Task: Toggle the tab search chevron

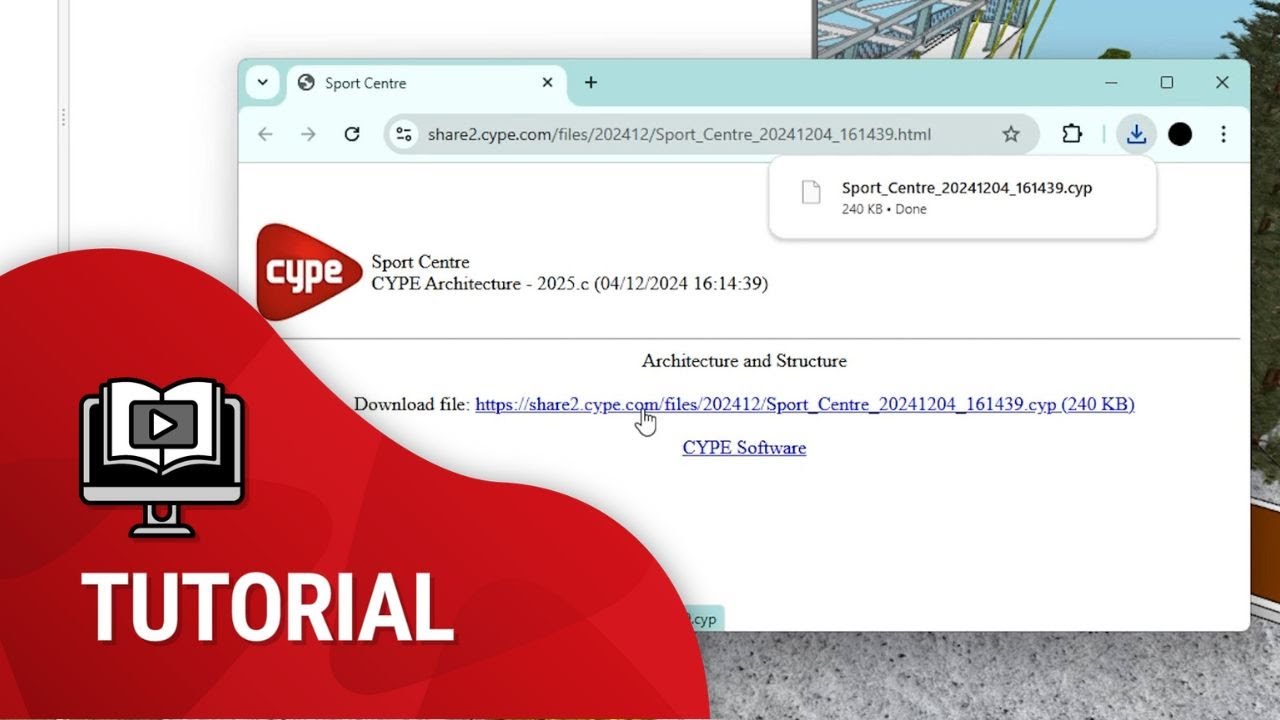Action: coord(263,83)
